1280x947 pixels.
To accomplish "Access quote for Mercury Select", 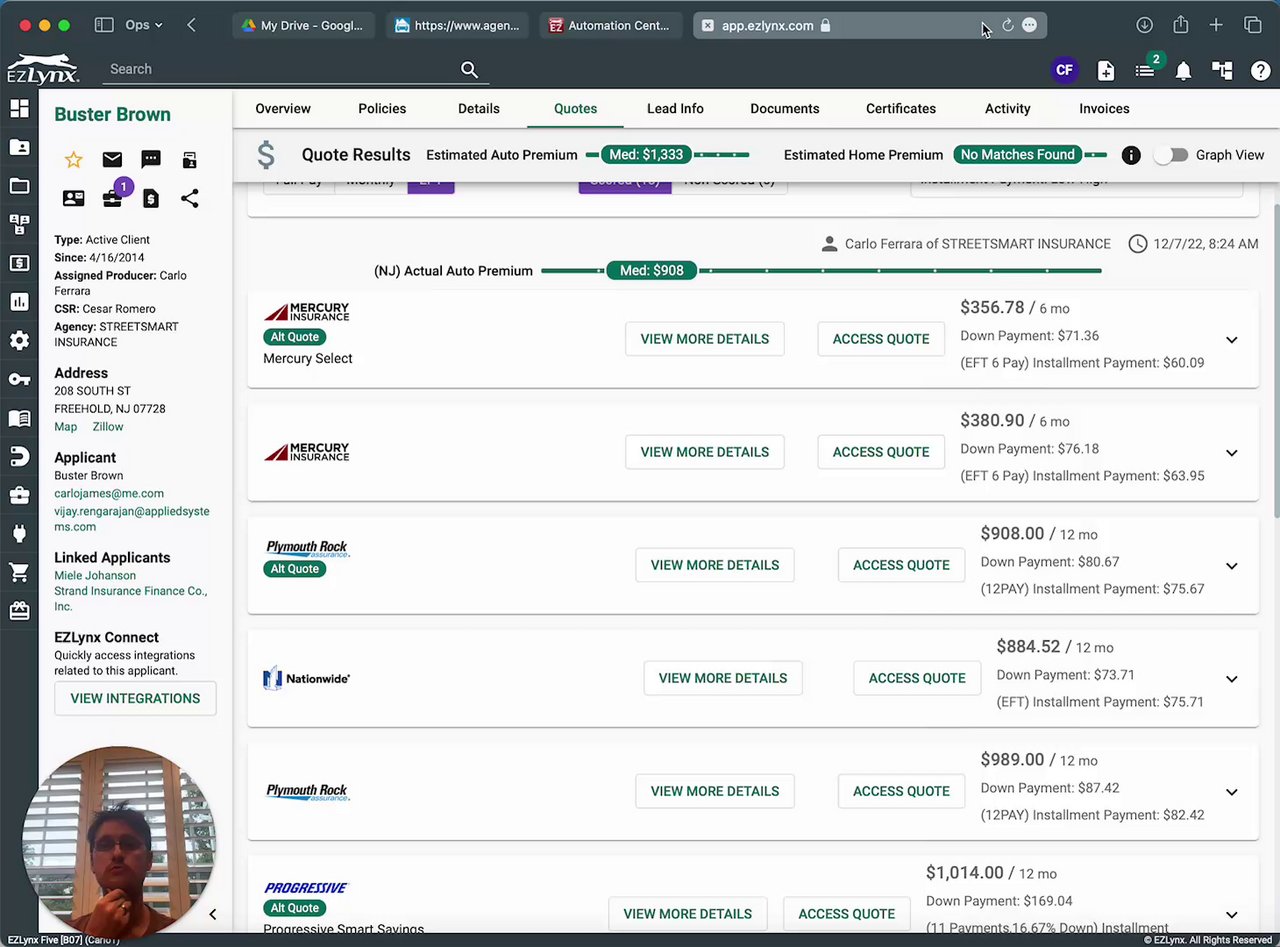I will [881, 339].
